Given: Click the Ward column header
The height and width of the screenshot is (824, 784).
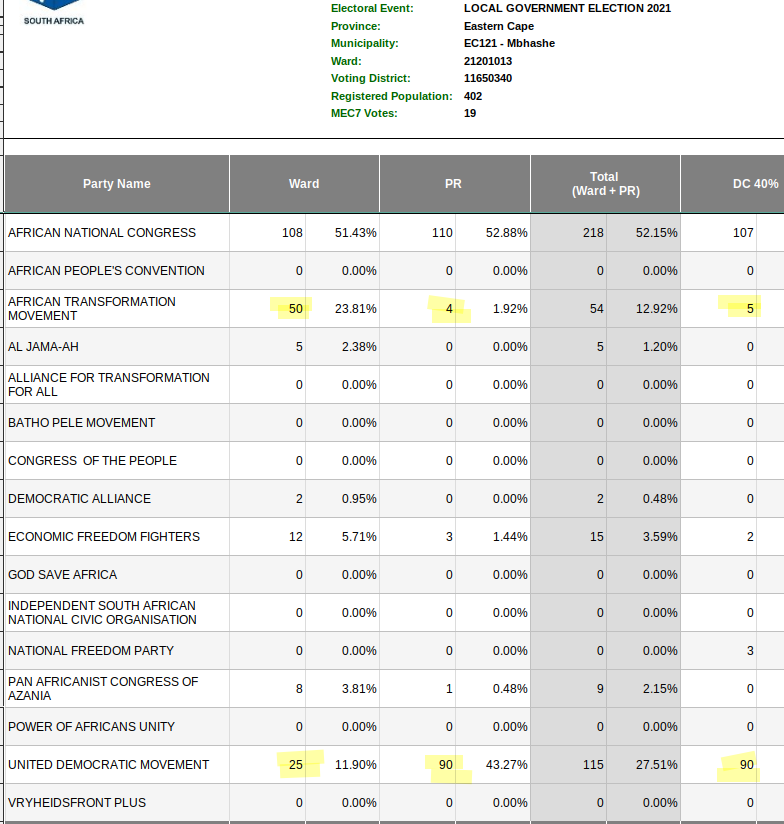Looking at the screenshot, I should pos(304,184).
